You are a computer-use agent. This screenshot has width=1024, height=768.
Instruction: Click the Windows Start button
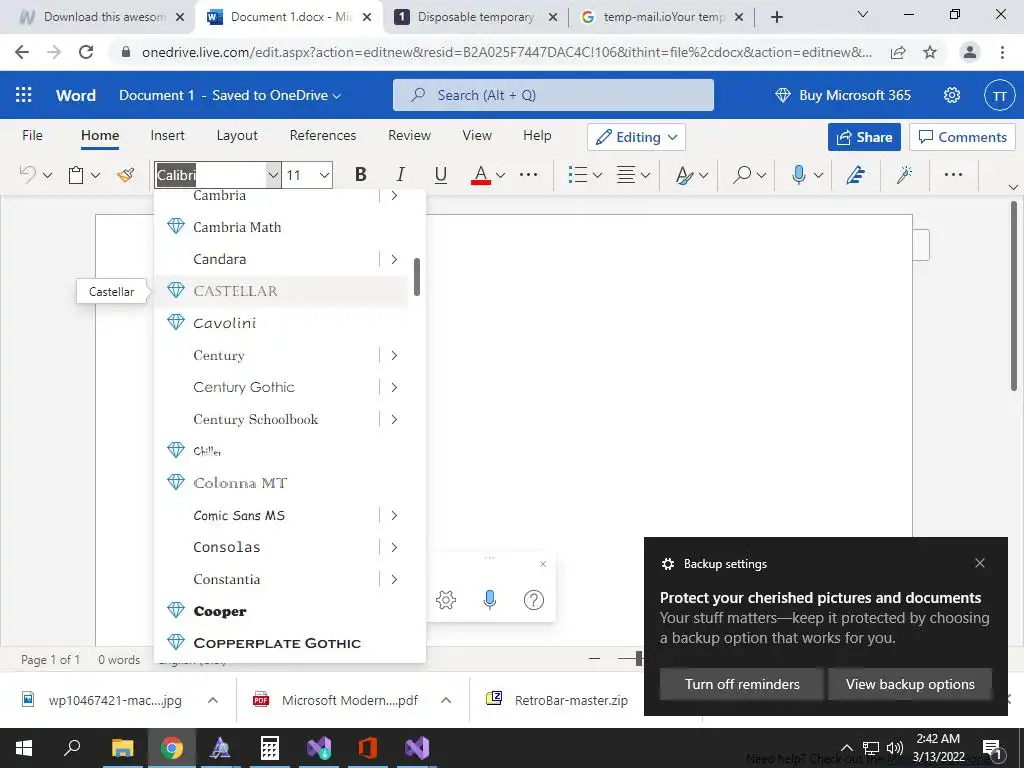click(x=24, y=748)
